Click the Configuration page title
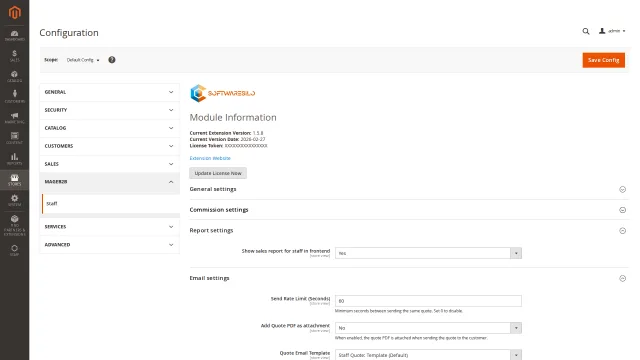The width and height of the screenshot is (640, 360). [69, 33]
